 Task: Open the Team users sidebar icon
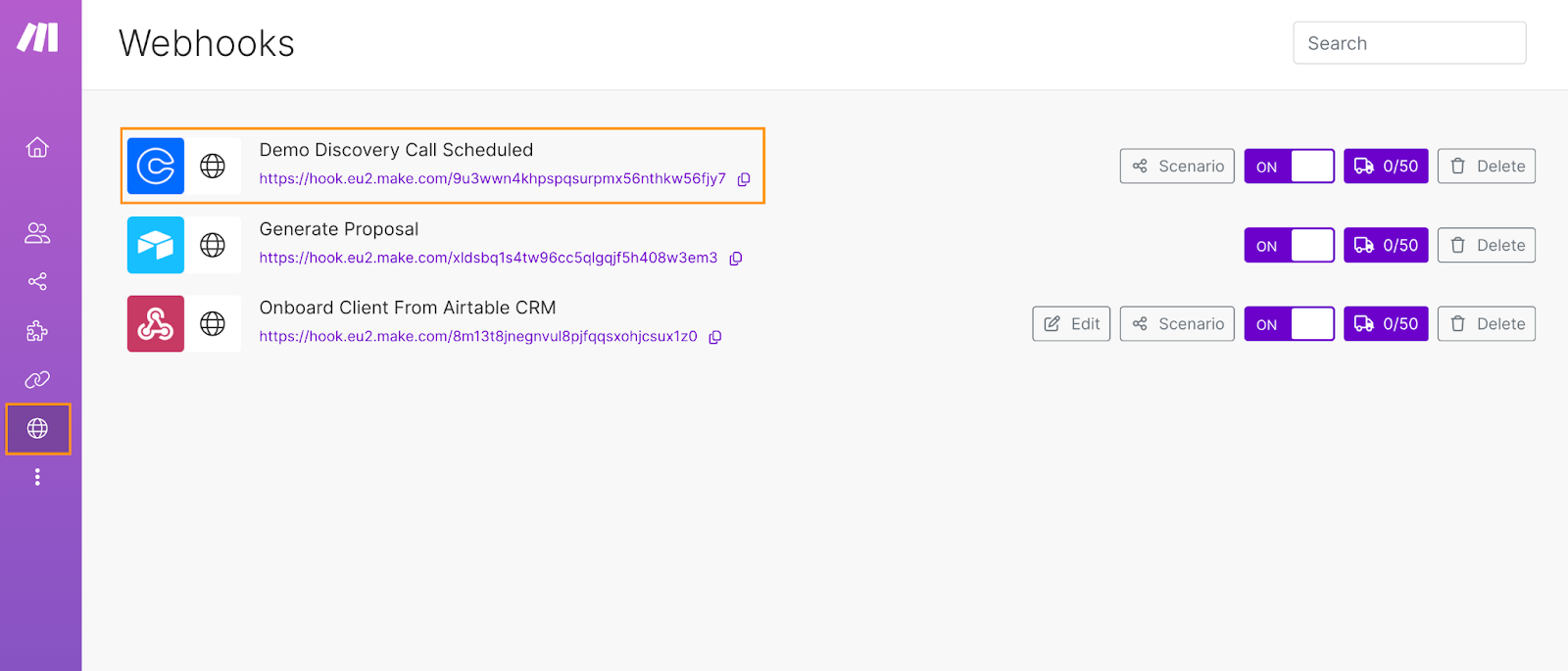pyautogui.click(x=37, y=233)
